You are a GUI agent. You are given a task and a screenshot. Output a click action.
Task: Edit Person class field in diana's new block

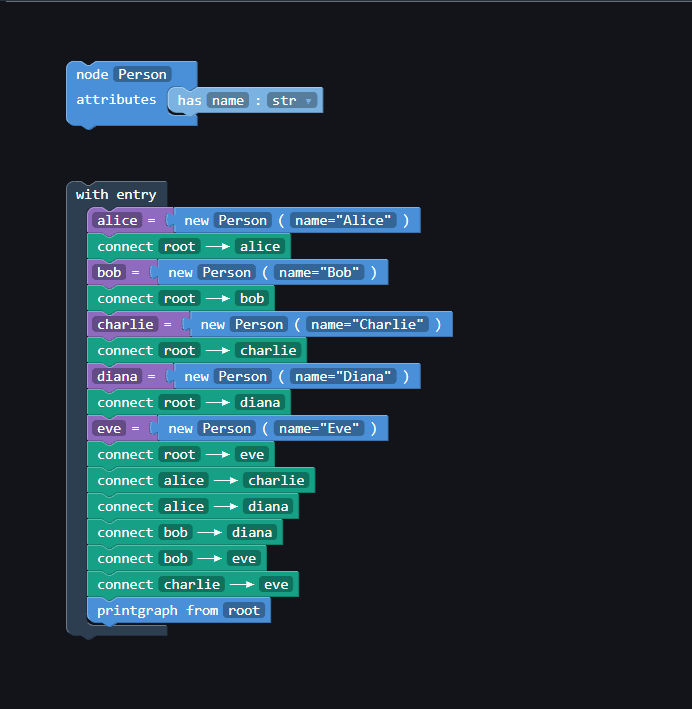tap(242, 376)
